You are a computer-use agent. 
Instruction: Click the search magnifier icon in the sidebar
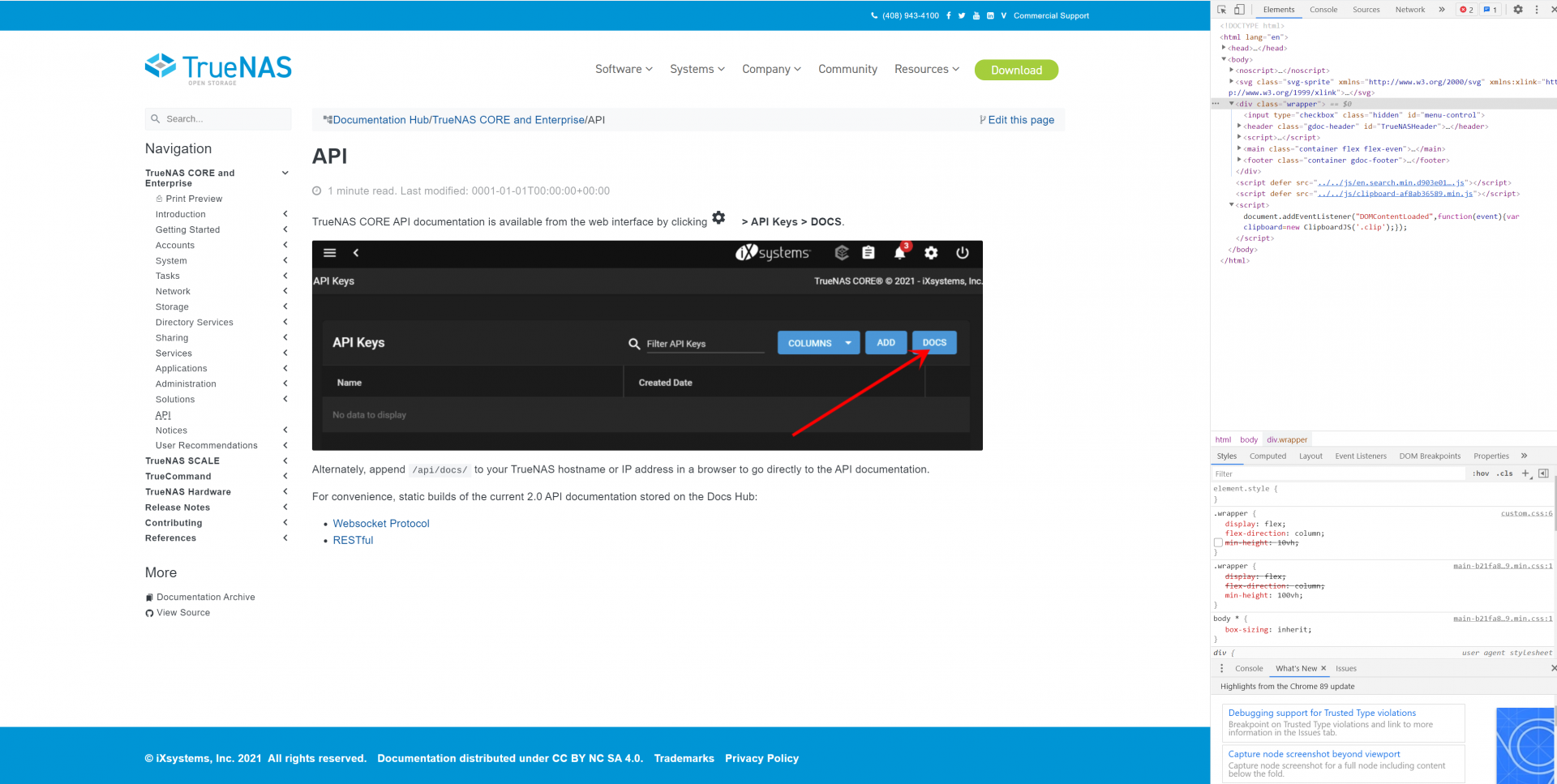click(x=155, y=119)
